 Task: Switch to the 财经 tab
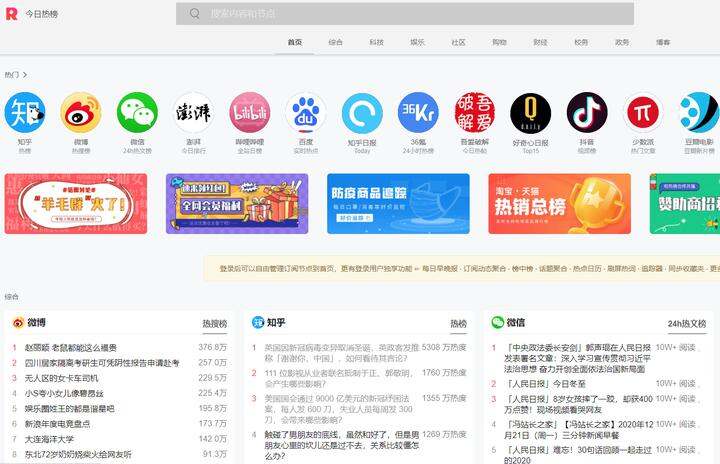tap(540, 42)
